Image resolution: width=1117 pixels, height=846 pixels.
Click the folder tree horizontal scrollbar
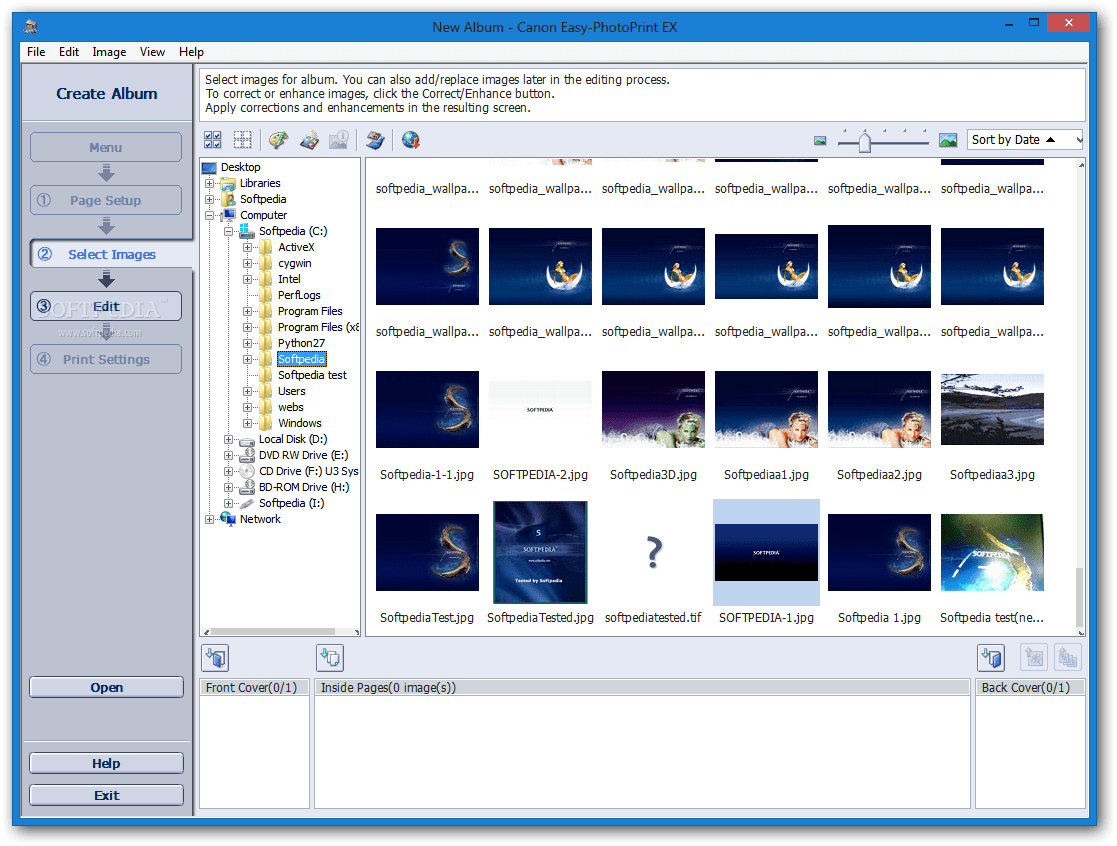click(x=281, y=632)
